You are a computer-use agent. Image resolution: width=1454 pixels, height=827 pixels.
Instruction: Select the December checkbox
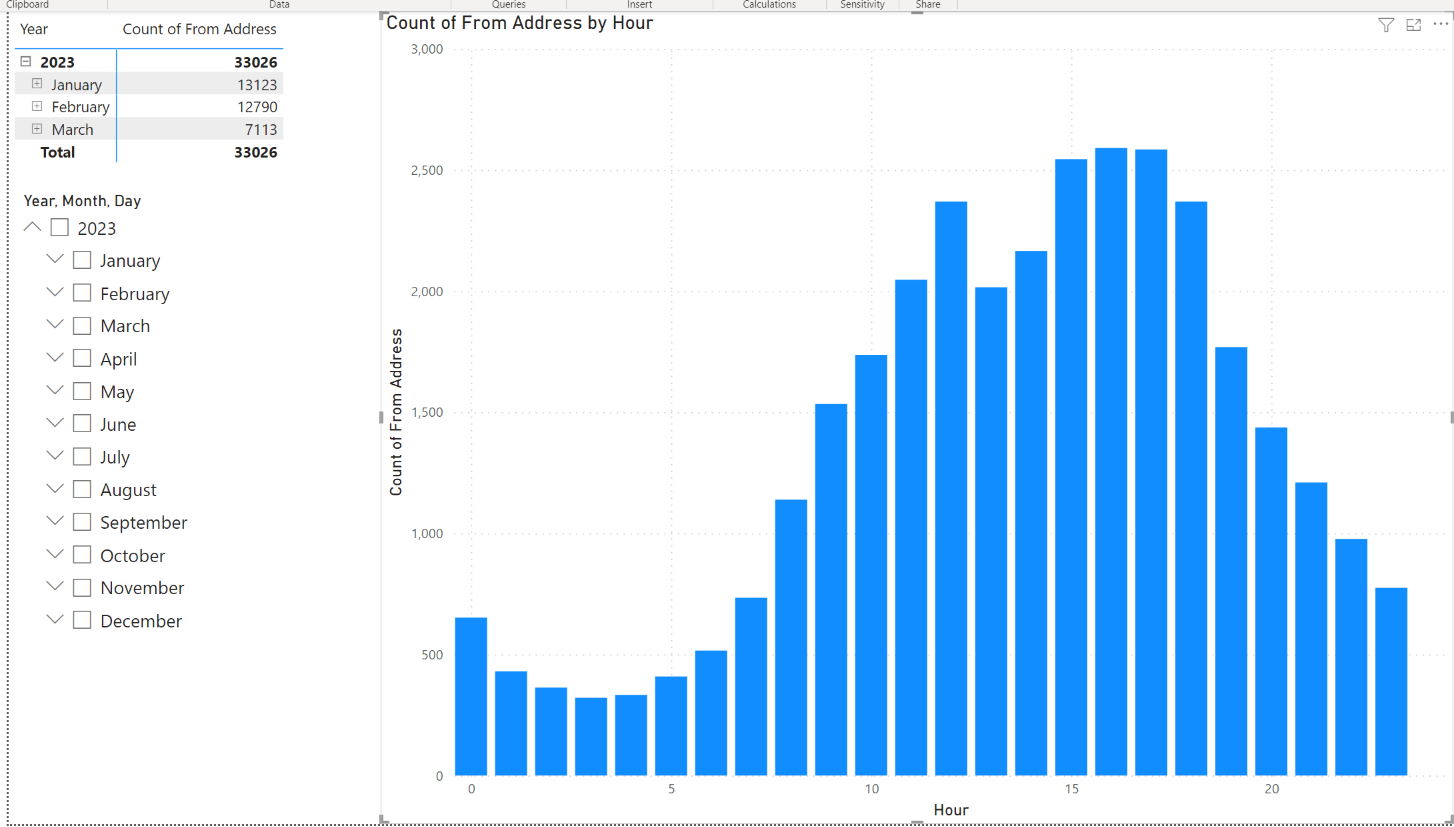click(82, 620)
